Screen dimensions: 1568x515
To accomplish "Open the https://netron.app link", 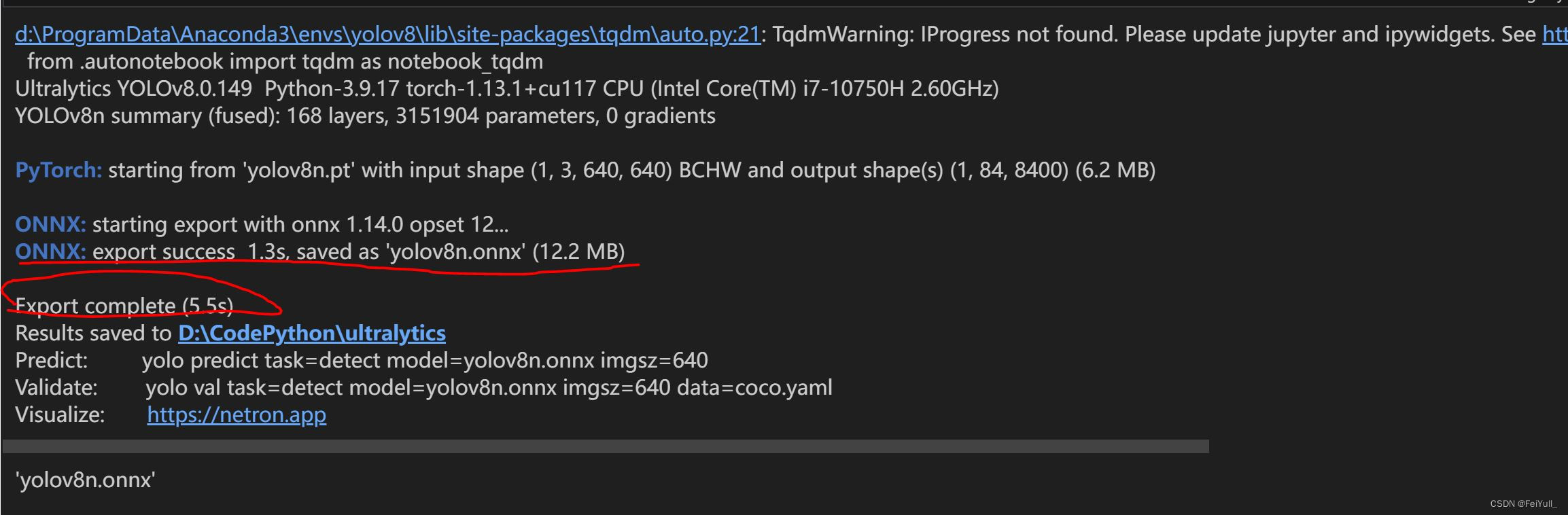I will tap(237, 414).
